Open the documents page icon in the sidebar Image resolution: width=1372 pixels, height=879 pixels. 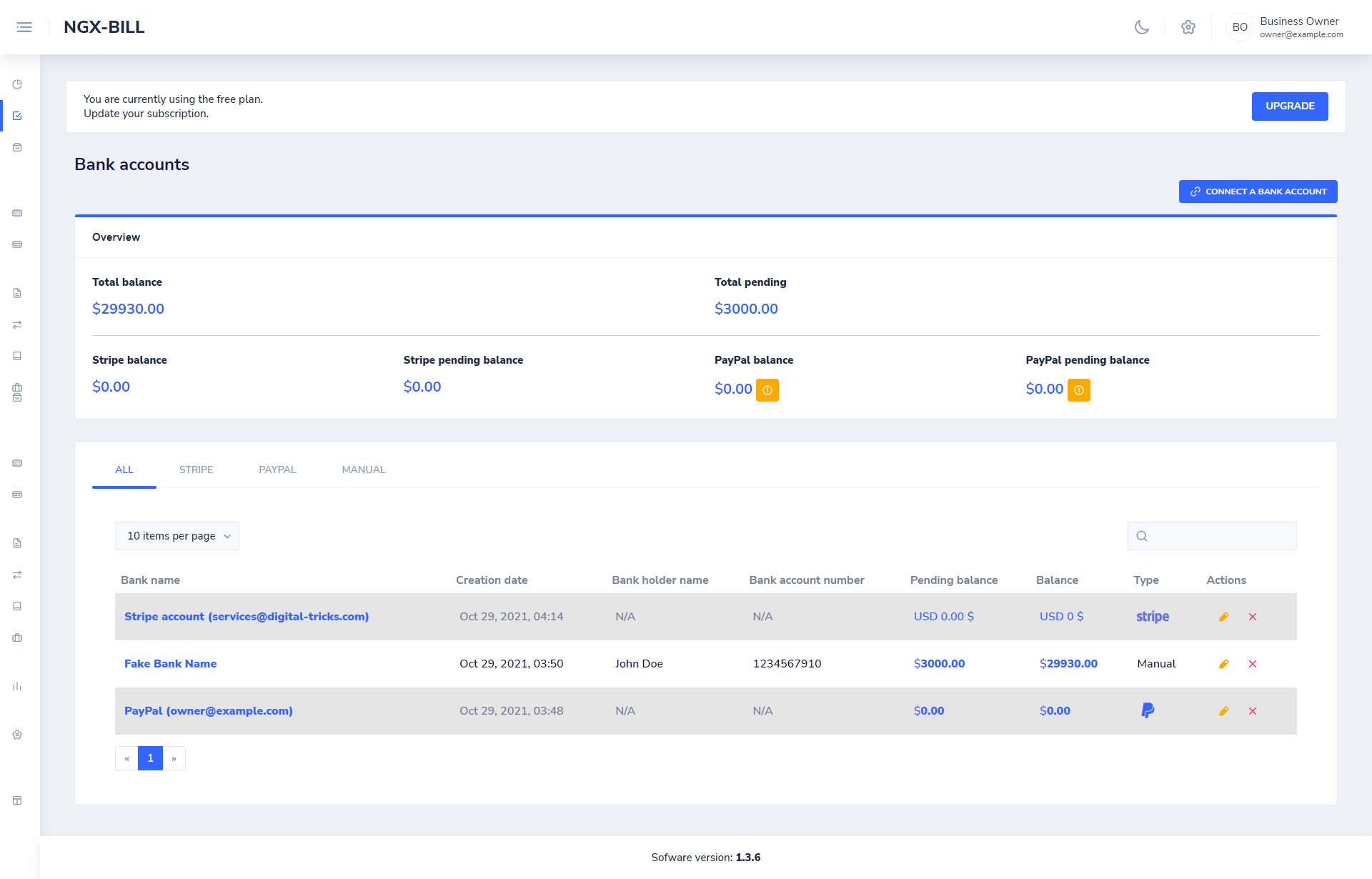click(17, 293)
